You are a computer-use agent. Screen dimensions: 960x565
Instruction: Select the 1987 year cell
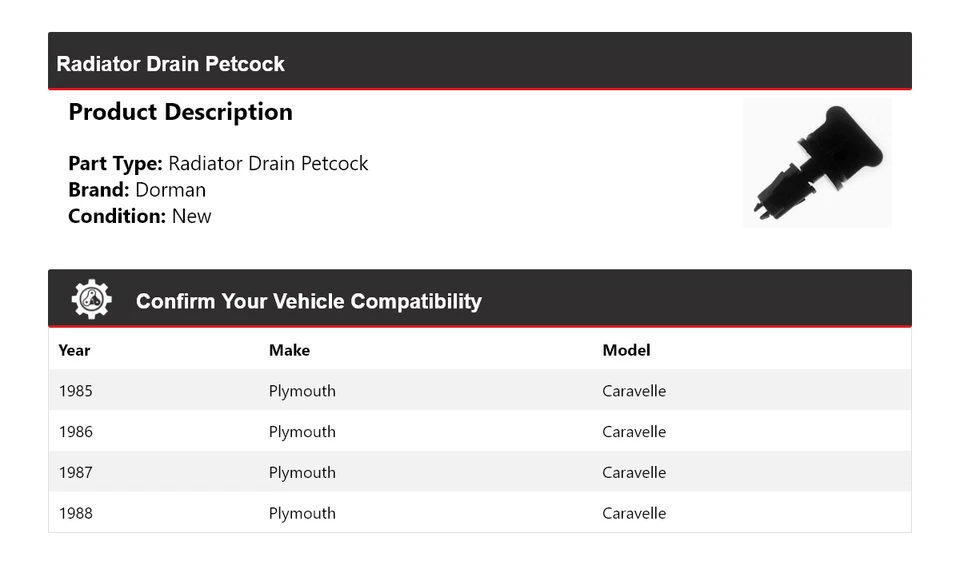pos(75,473)
